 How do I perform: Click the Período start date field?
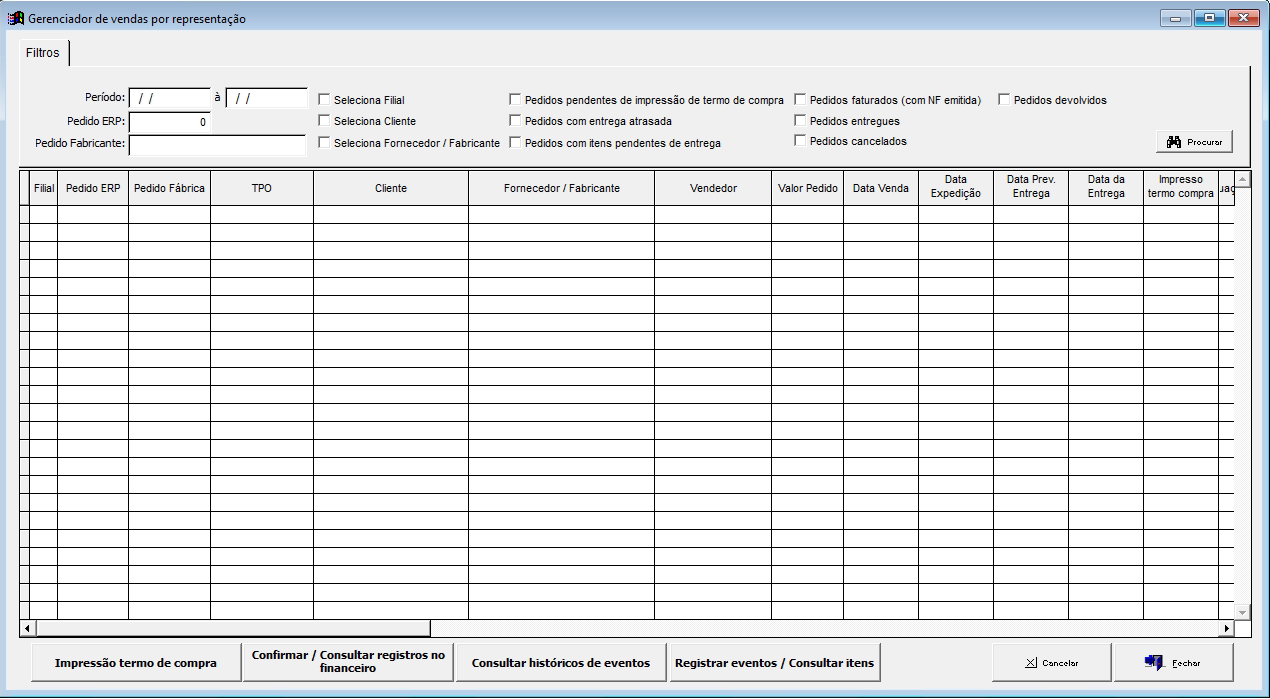click(169, 98)
